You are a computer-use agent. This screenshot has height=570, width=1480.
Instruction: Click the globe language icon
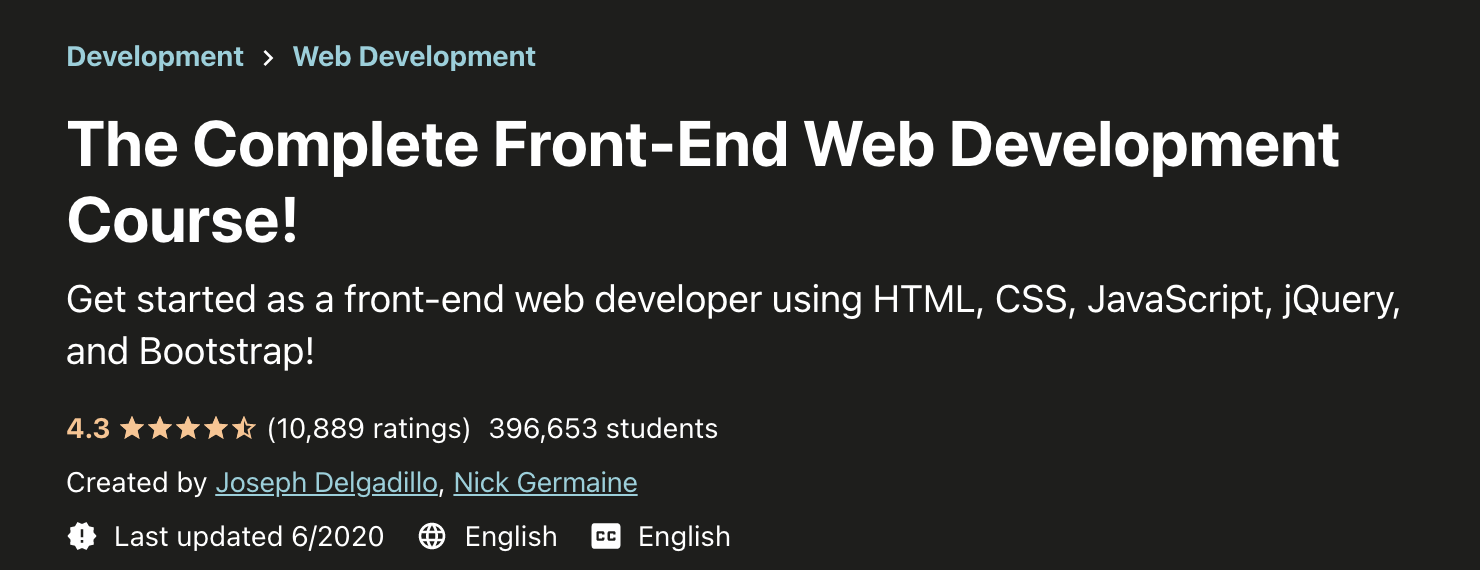tap(432, 537)
